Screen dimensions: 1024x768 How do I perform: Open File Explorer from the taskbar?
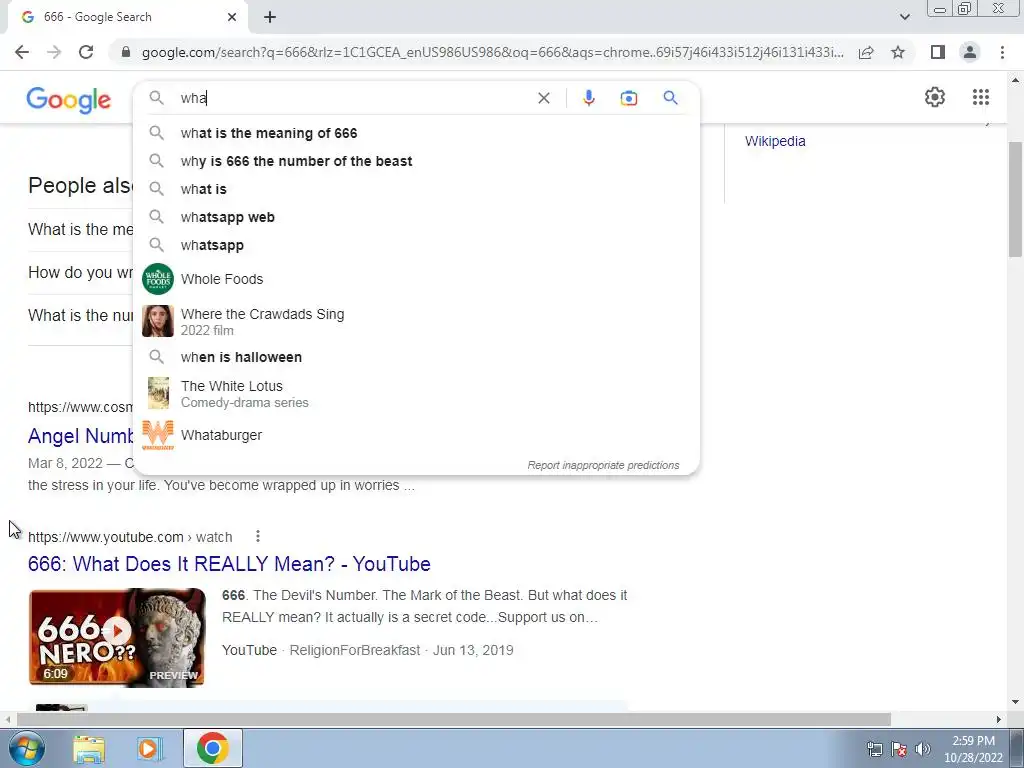[89, 749]
